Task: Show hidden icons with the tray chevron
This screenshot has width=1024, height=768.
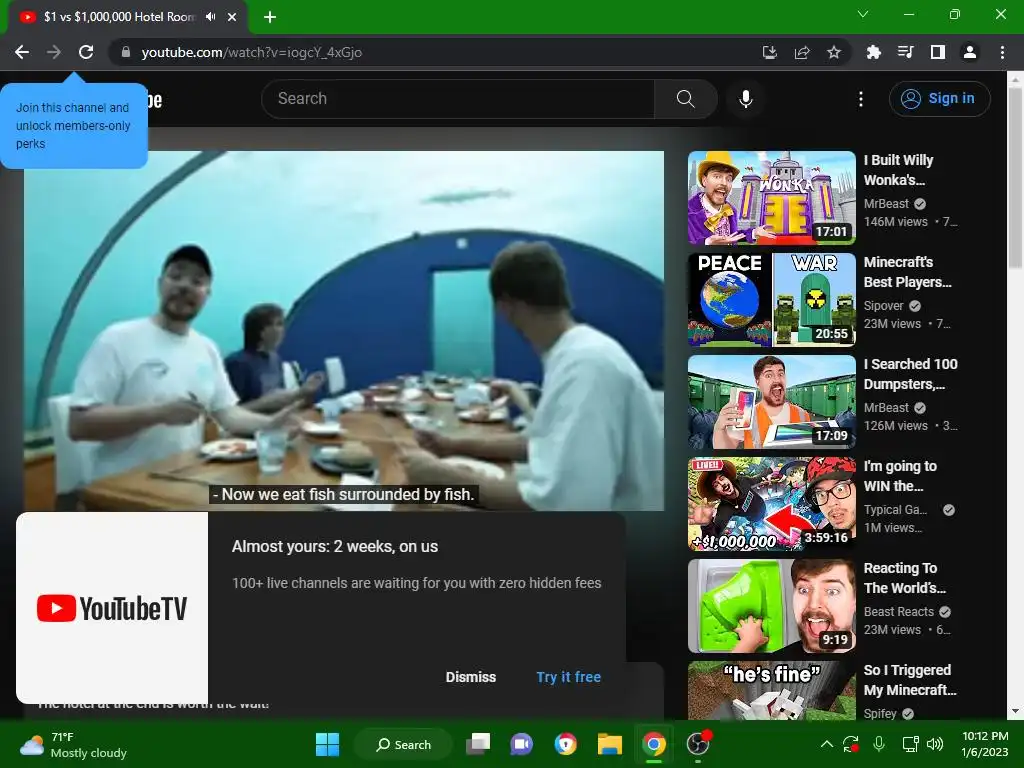Action: pyautogui.click(x=826, y=744)
